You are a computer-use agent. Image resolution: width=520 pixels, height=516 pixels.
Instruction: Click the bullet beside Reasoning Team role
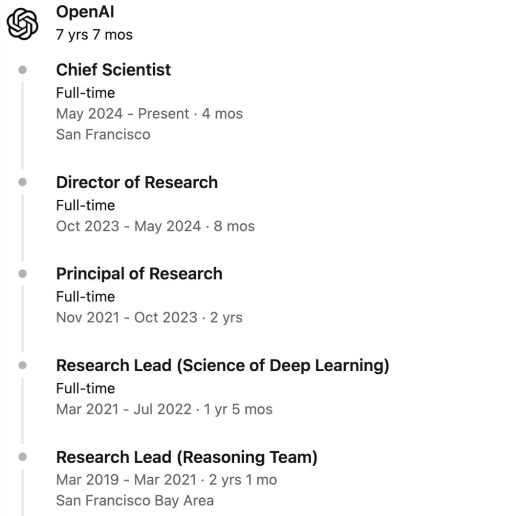click(x=23, y=457)
